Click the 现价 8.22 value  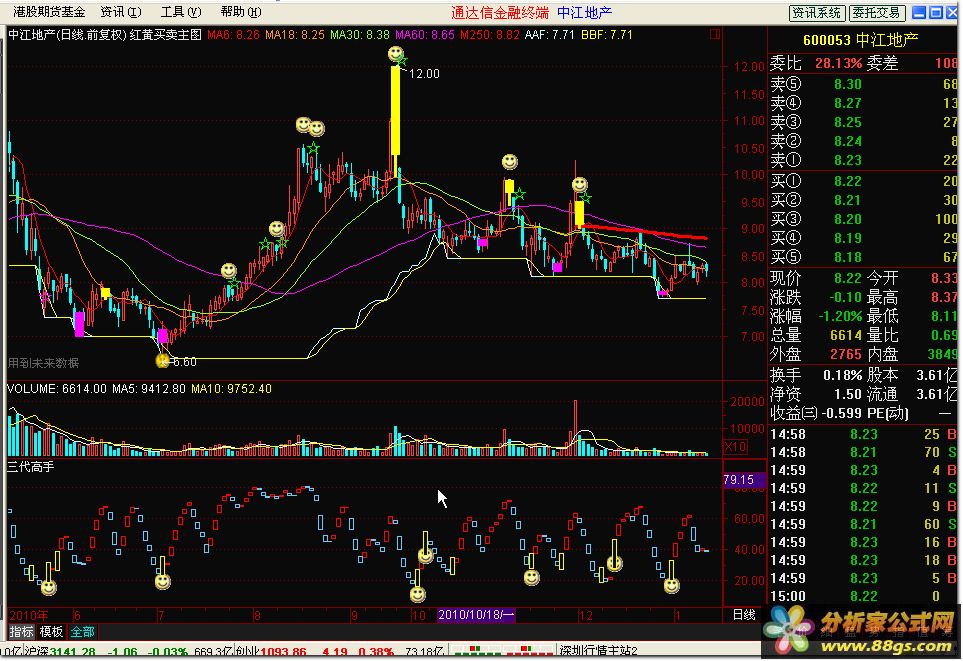pyautogui.click(x=848, y=278)
